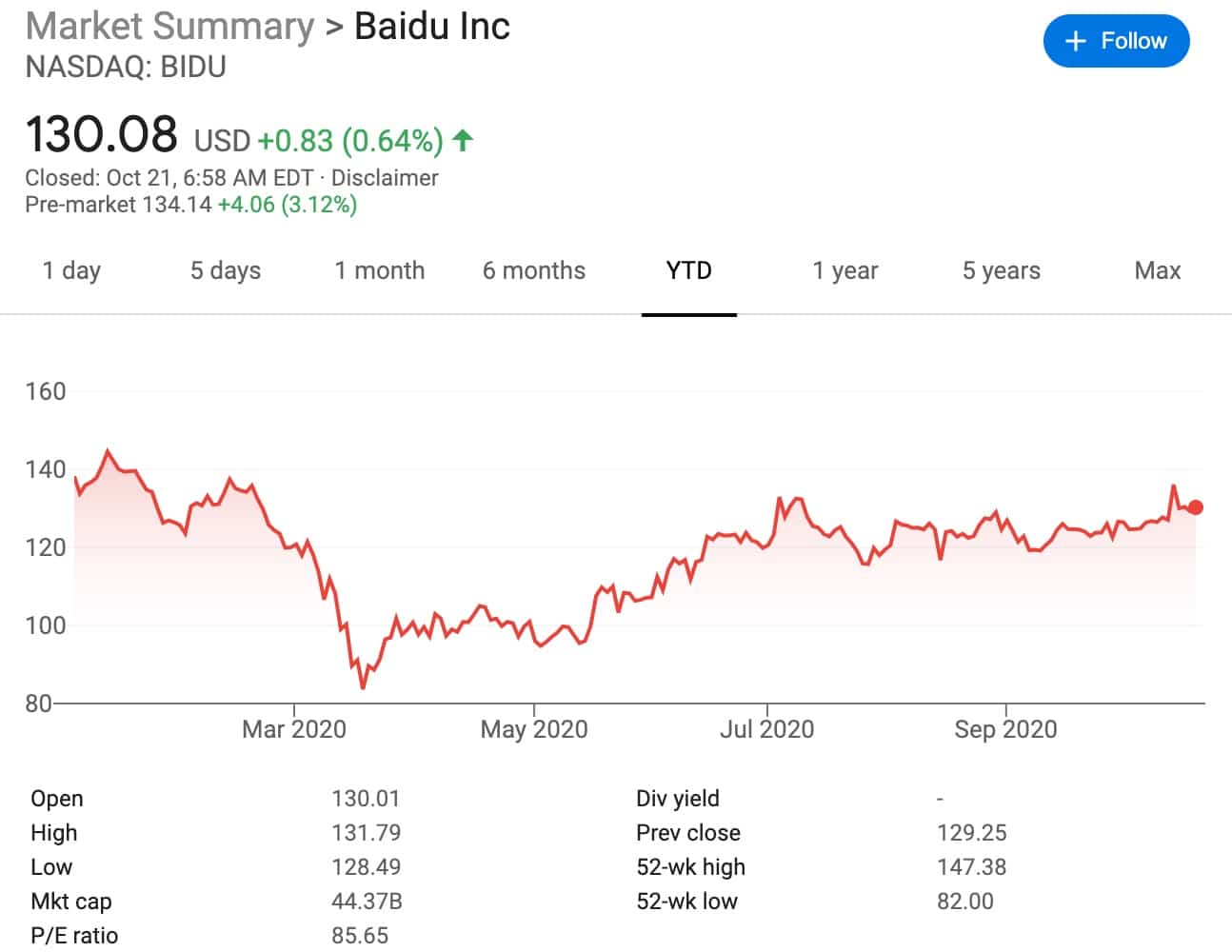Click the Sep 2020 axis label

tap(1005, 729)
